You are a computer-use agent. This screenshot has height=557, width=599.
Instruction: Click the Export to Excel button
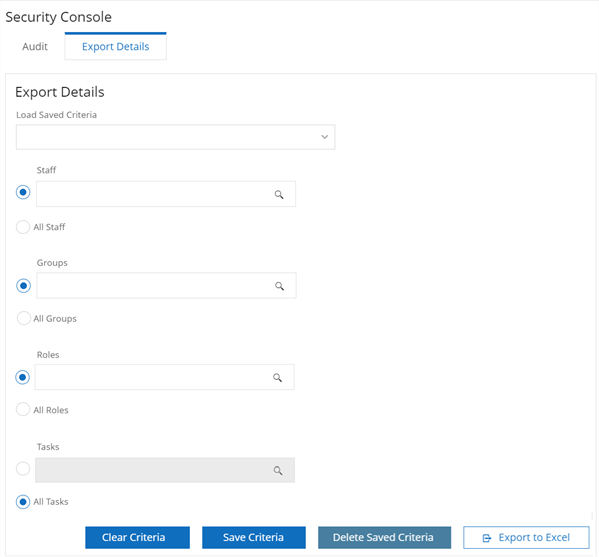pos(526,538)
